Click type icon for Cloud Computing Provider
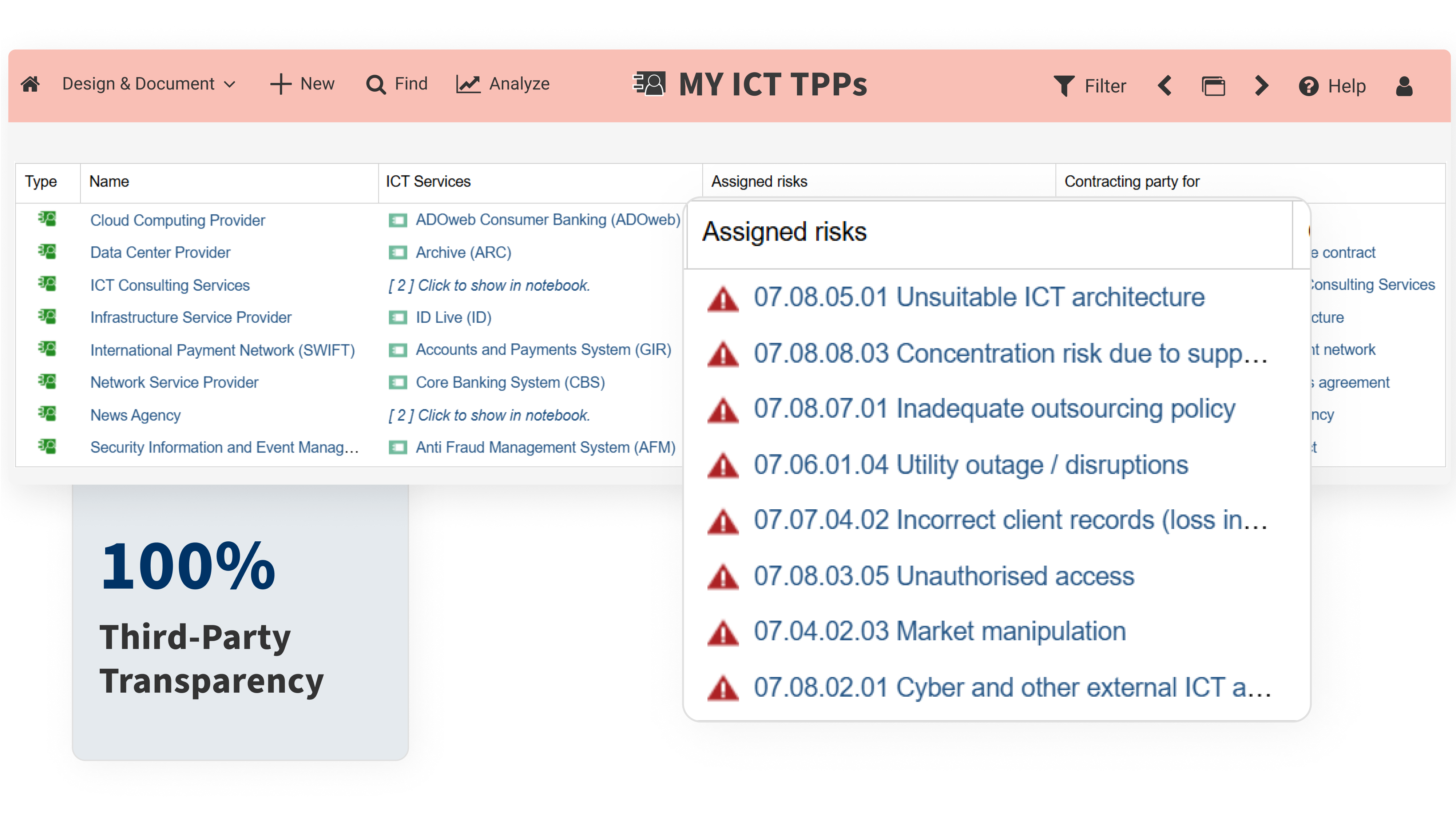This screenshot has height=820, width=1456. (x=47, y=218)
